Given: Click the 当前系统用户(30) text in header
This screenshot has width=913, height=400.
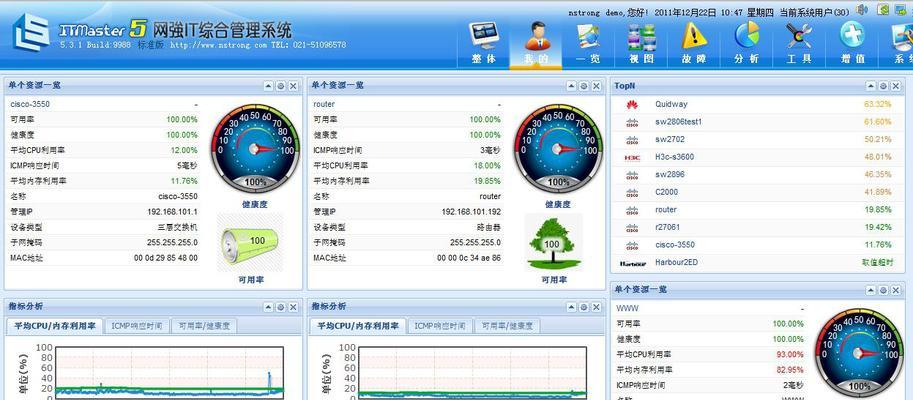Looking at the screenshot, I should [814, 12].
